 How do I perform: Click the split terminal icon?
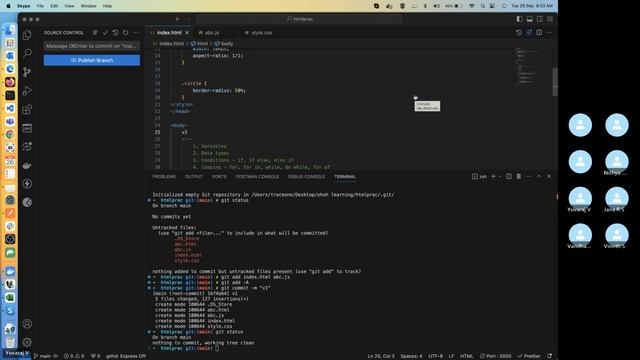(509, 176)
